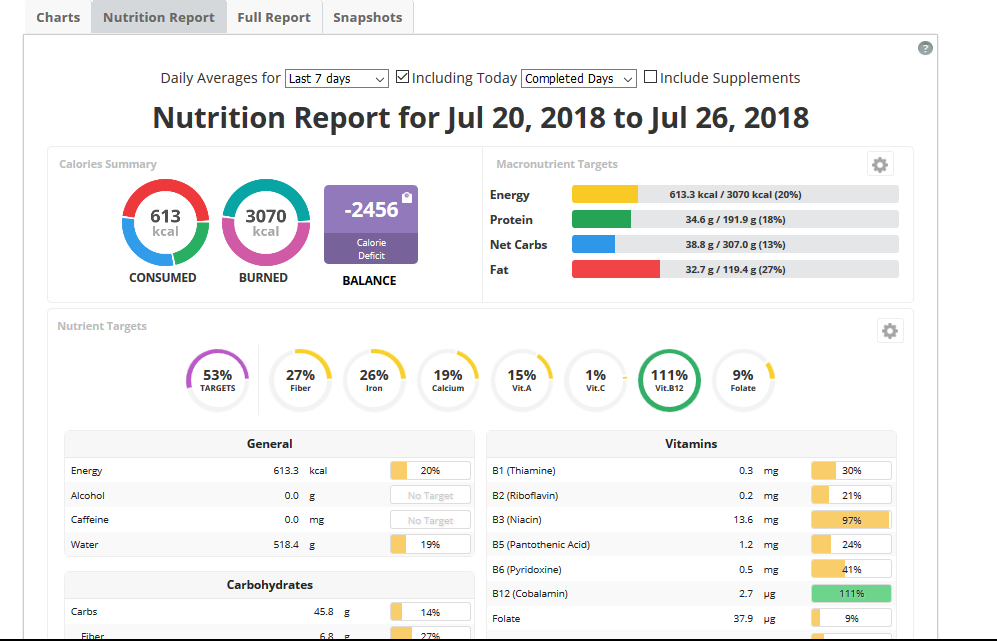Uncheck the Including Today checkbox
The image size is (997, 641).
pos(402,77)
